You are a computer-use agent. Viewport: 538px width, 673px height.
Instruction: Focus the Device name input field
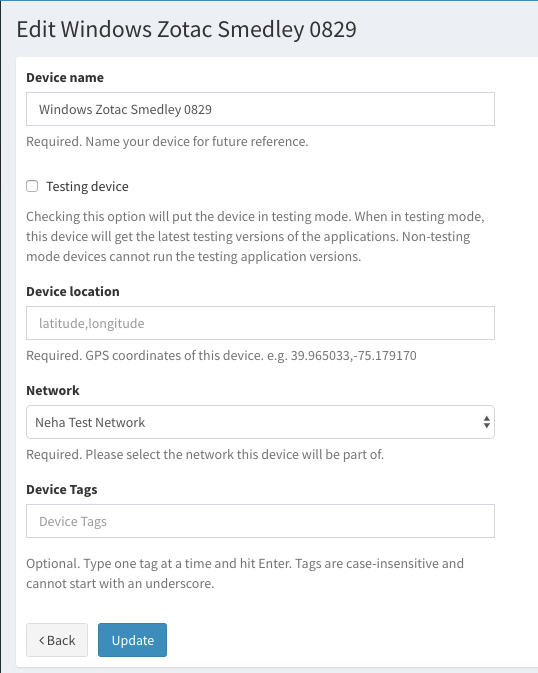(260, 109)
